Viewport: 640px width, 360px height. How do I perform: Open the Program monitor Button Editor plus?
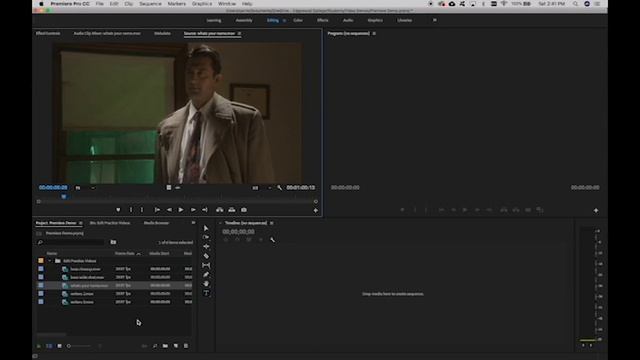click(x=596, y=211)
